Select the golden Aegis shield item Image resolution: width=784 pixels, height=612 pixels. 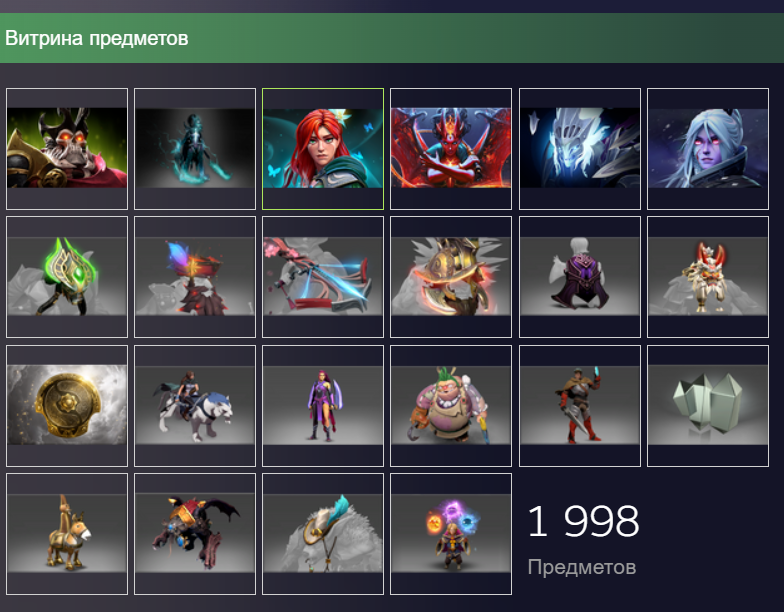point(67,406)
